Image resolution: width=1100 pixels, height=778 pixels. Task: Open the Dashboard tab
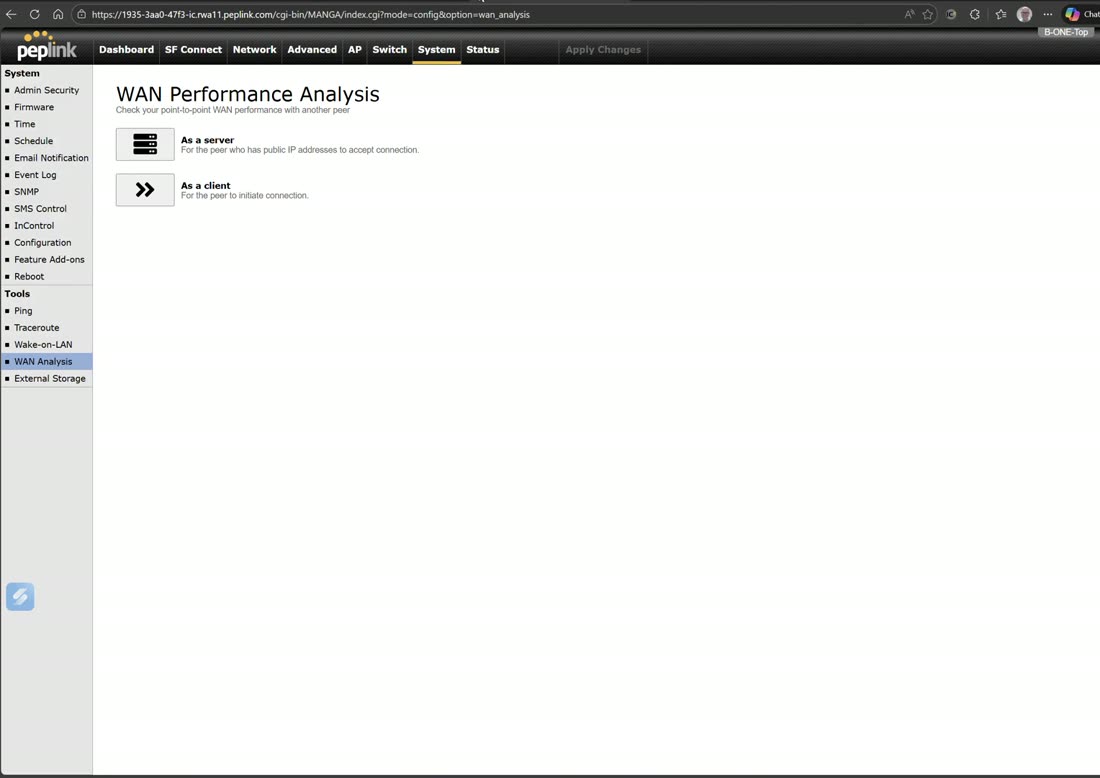coord(126,50)
